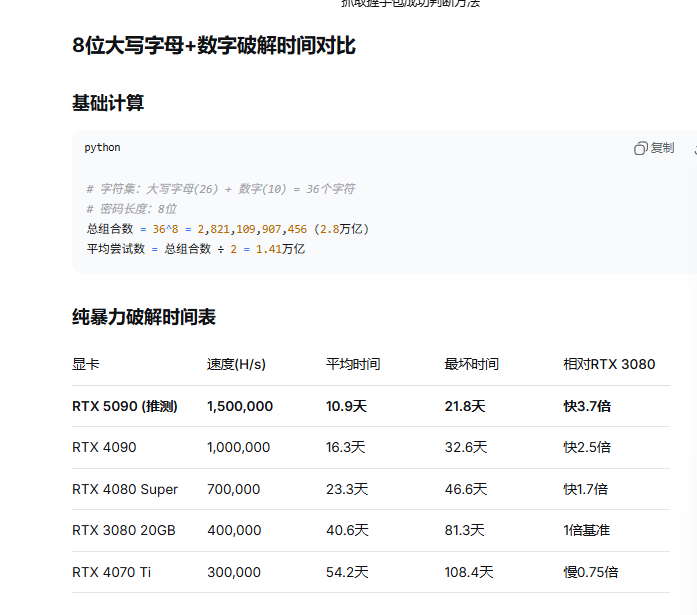Image resolution: width=697 pixels, height=615 pixels.
Task: Click the comment line 字符集: 大写字母(26)
Action: [x=220, y=189]
